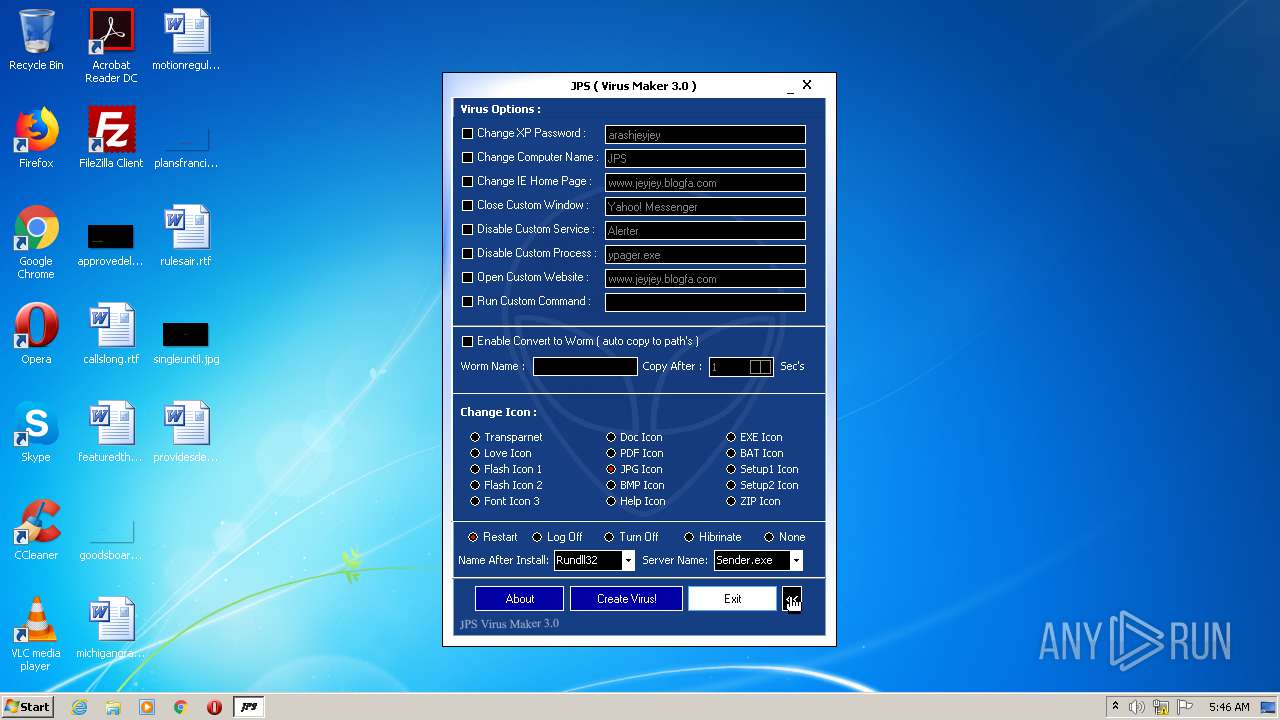
Task: Enable the Disable Custom Service checkbox
Action: [x=467, y=229]
